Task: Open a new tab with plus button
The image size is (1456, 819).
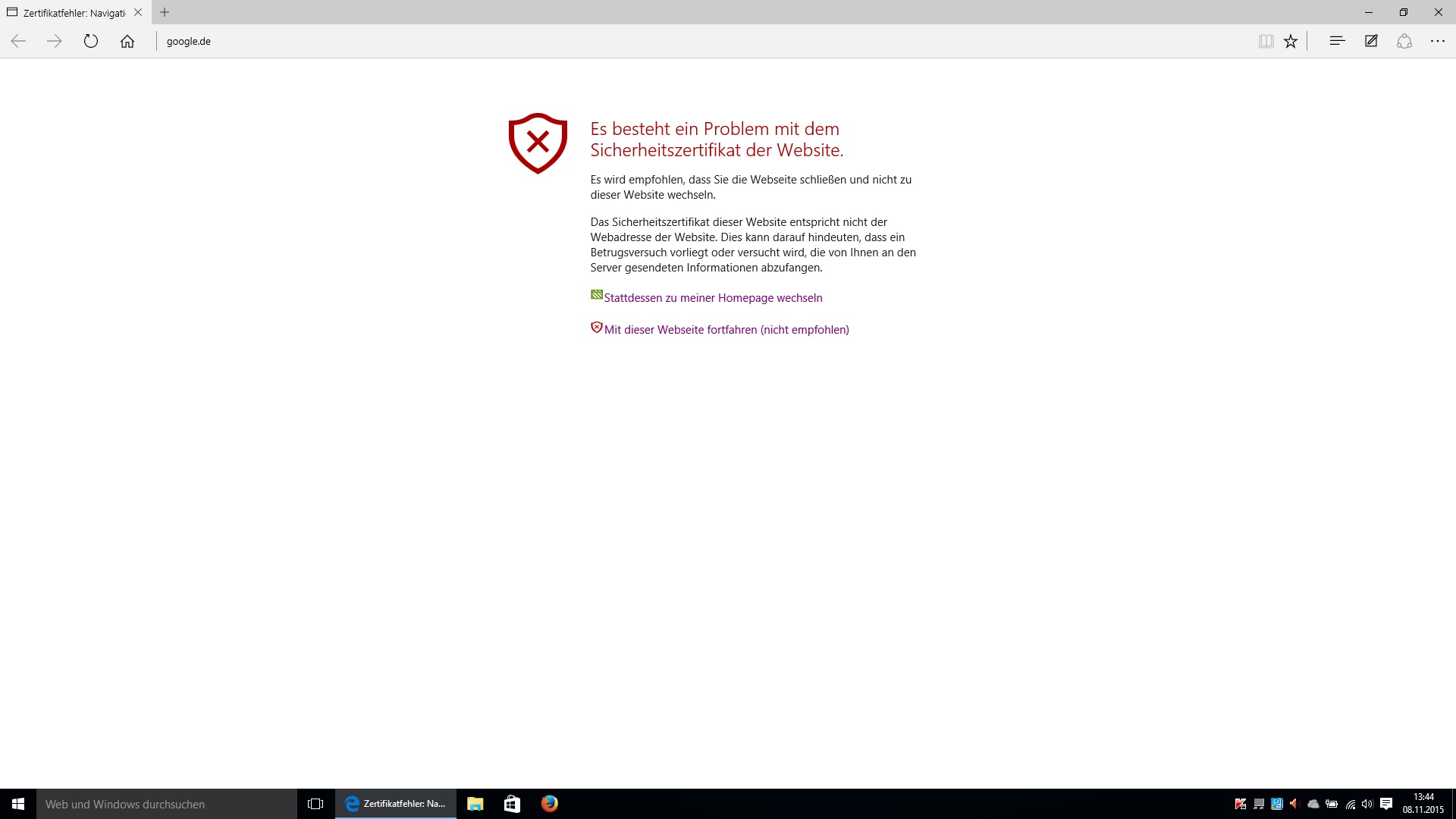Action: pos(165,12)
